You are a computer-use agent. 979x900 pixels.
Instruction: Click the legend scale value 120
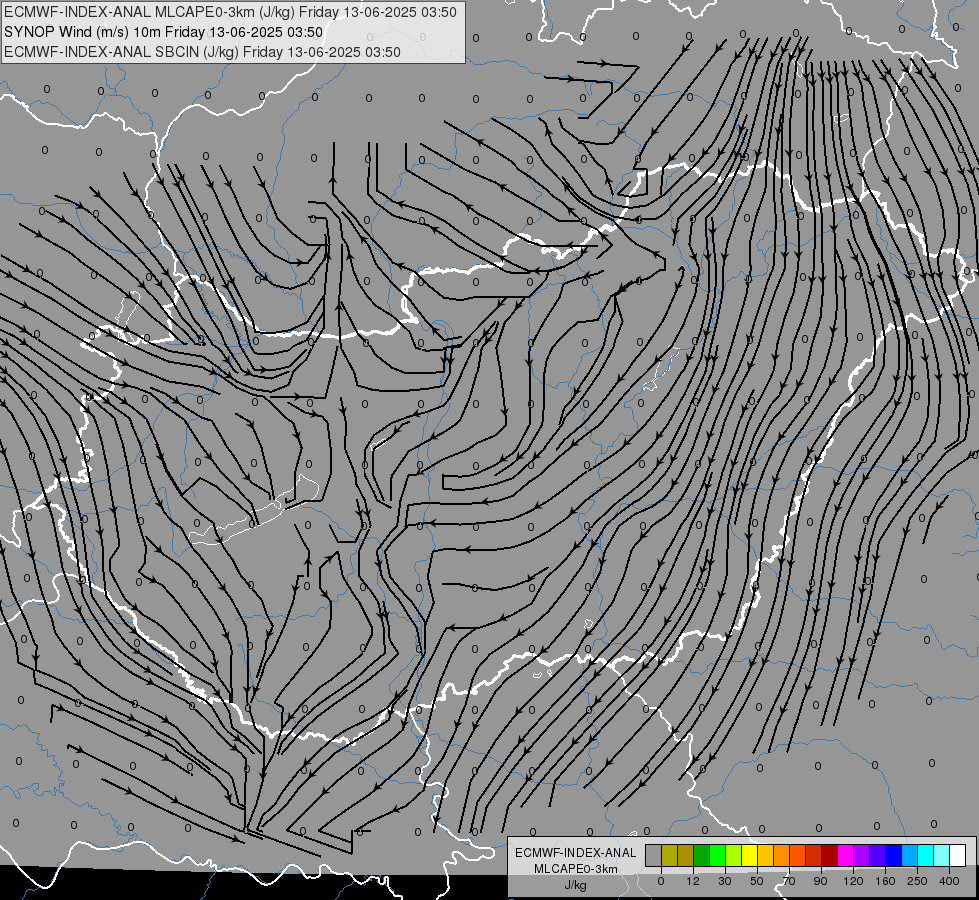[x=854, y=881]
